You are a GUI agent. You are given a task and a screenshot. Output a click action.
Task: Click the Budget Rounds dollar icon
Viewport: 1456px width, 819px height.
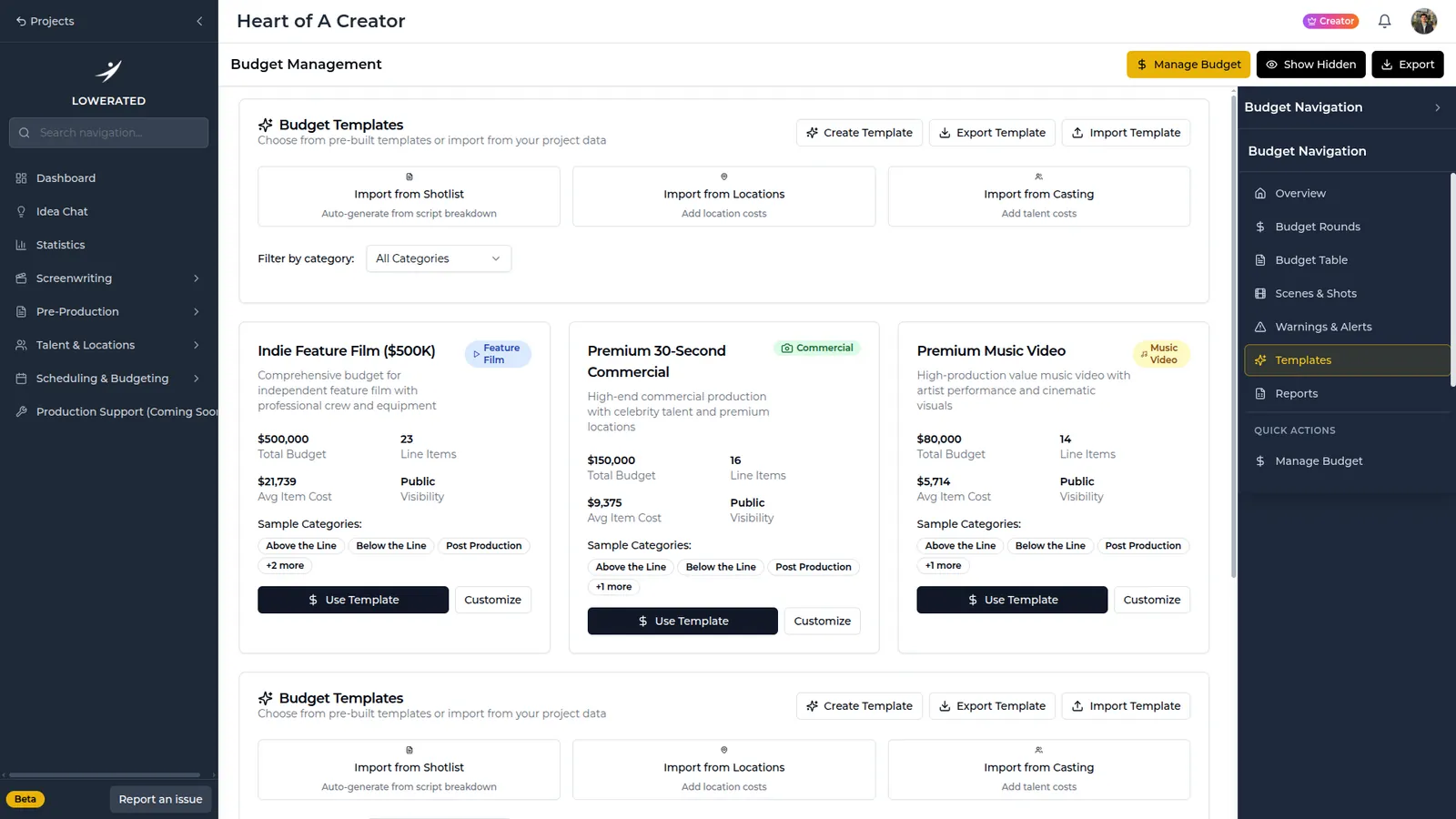pos(1260,227)
